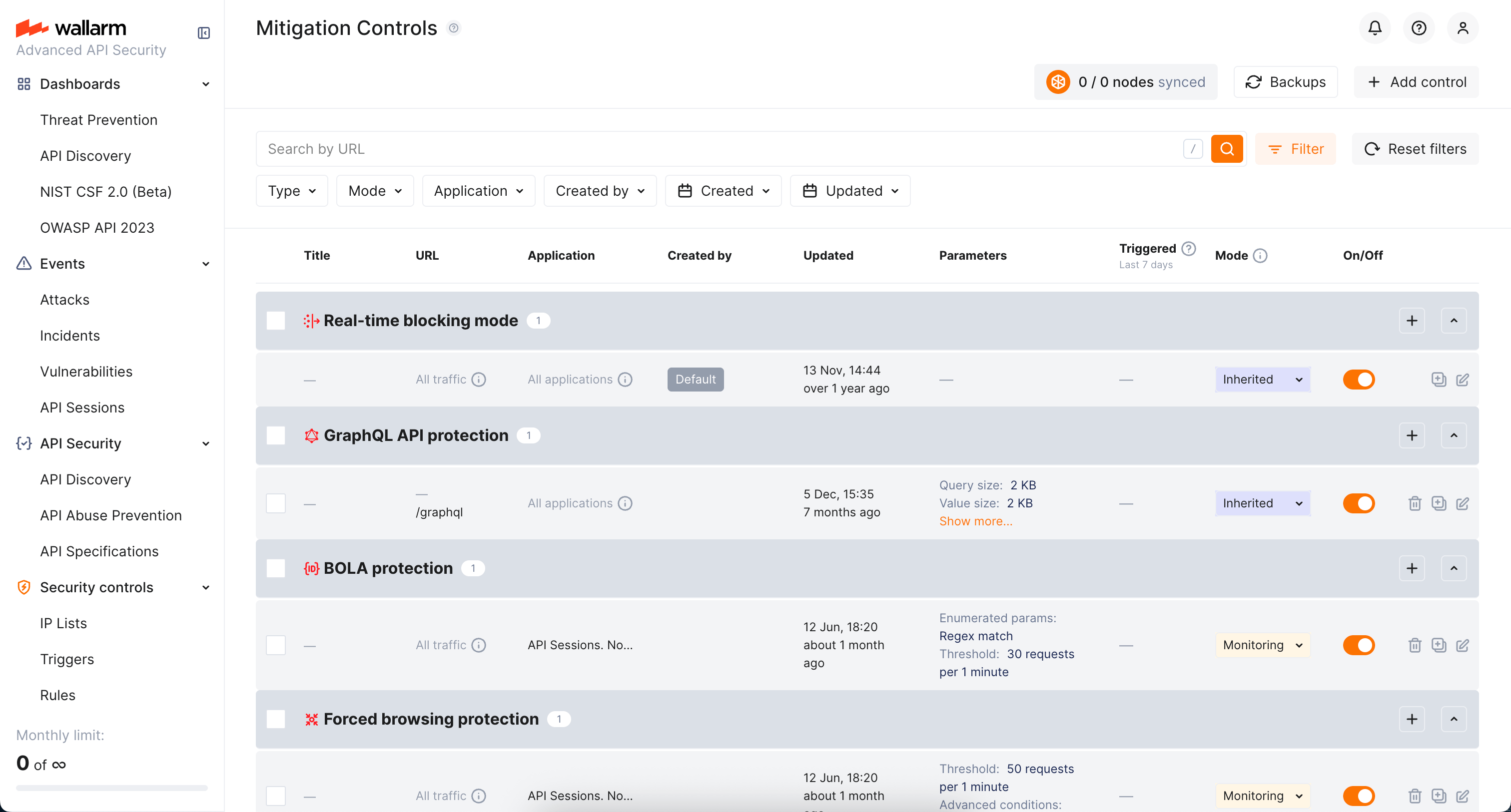The height and width of the screenshot is (812, 1511).
Task: Toggle off the Real-time blocking mode control
Action: (1359, 380)
